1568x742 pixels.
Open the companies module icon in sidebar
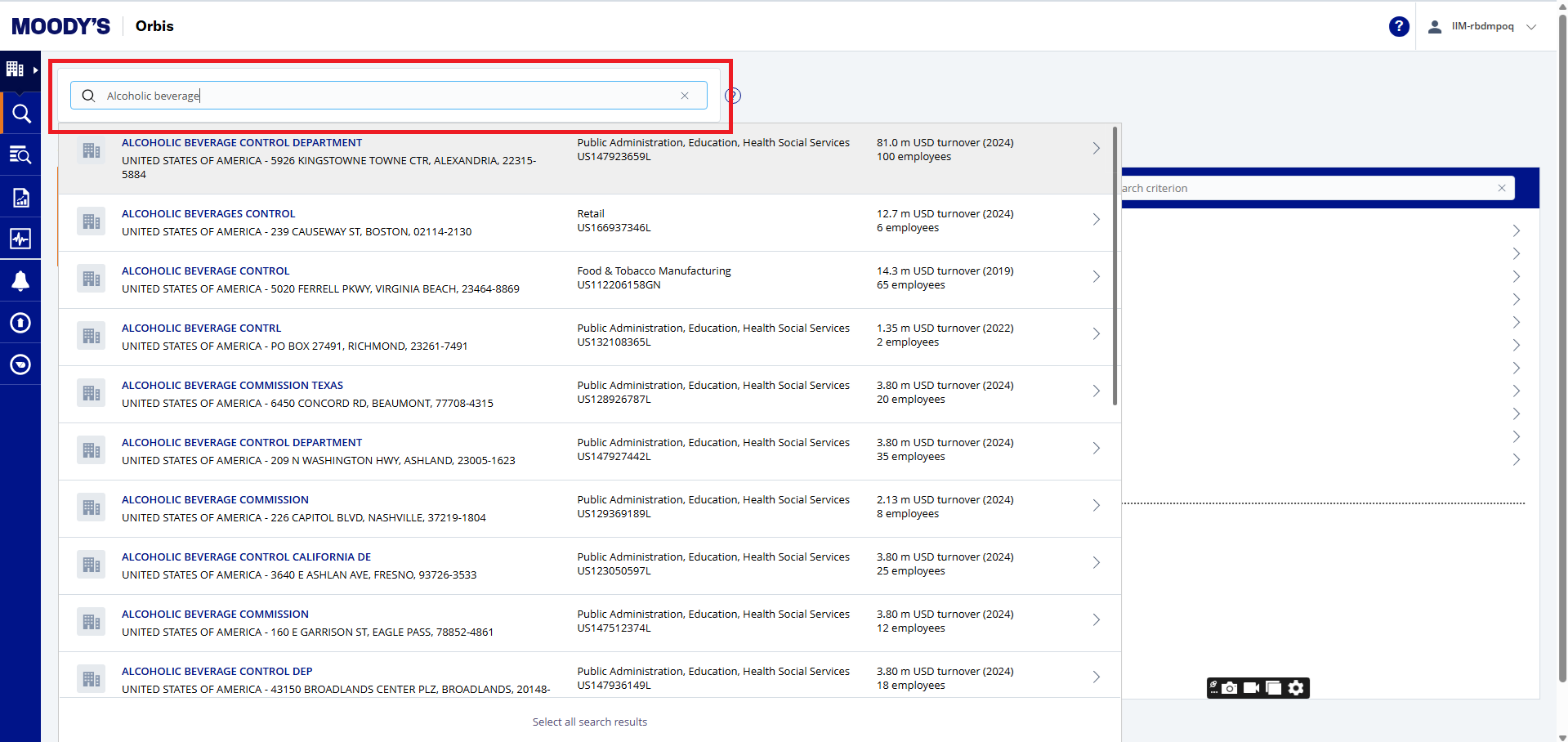coord(16,69)
